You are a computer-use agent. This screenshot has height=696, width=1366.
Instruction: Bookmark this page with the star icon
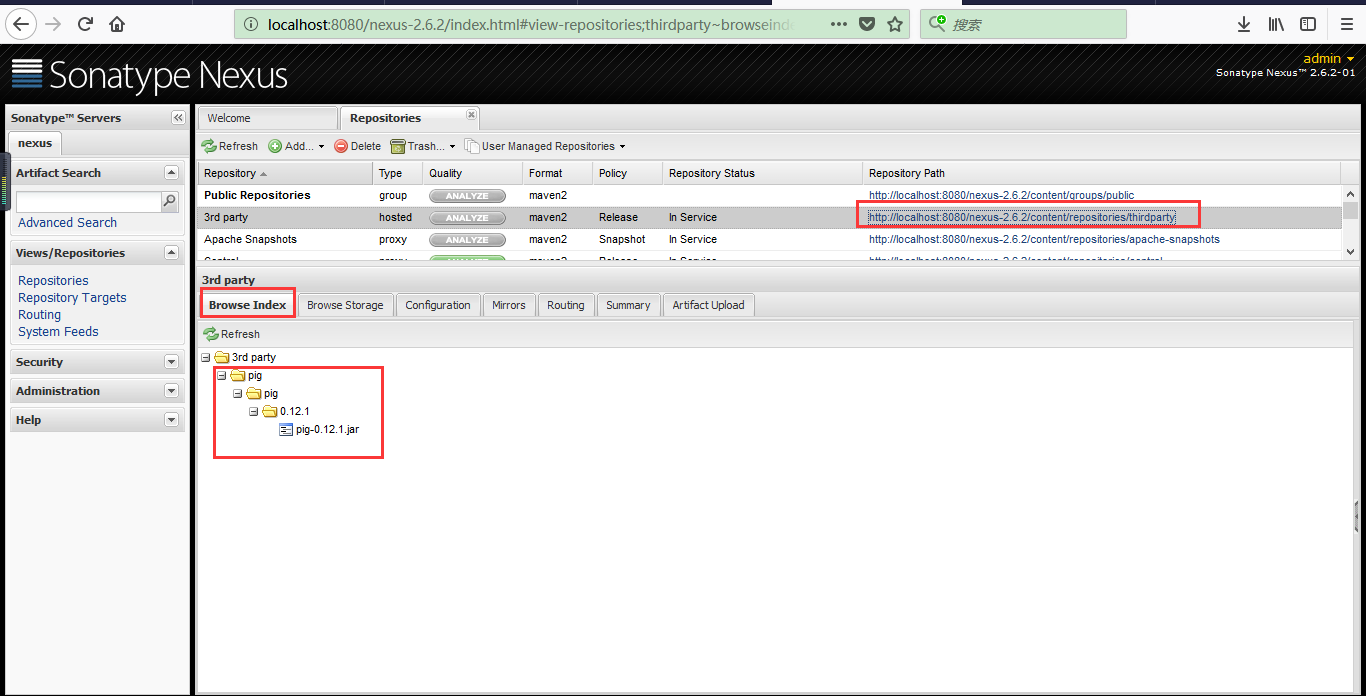click(x=895, y=24)
